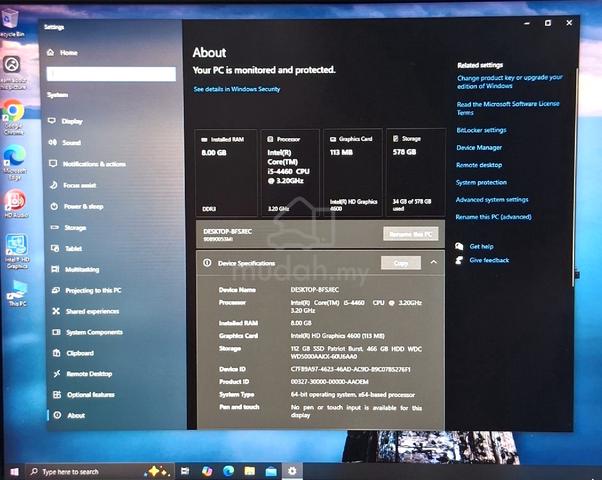
Task: Click the Optional features icon
Action: click(x=57, y=394)
